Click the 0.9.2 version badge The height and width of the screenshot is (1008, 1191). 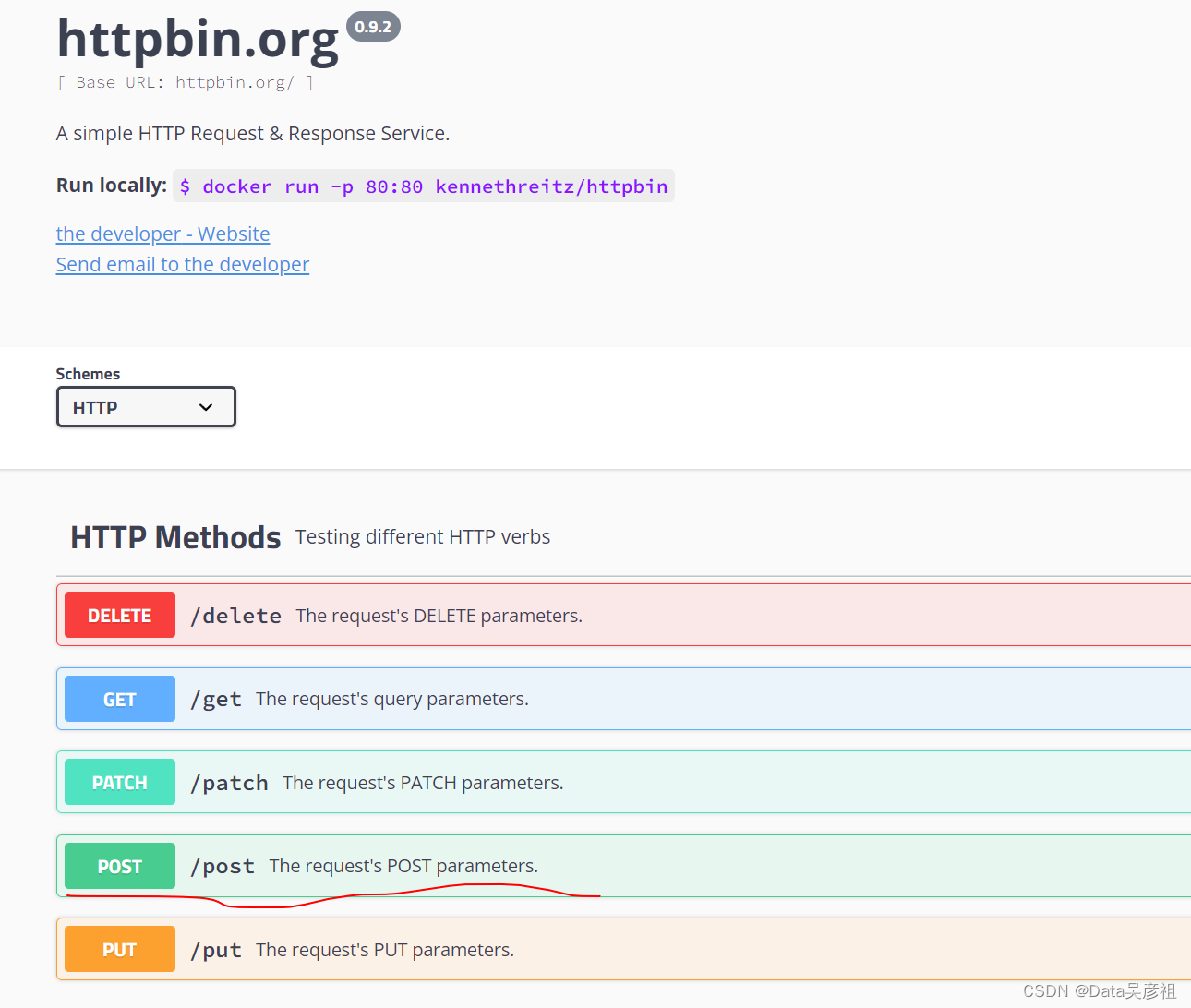click(x=373, y=27)
